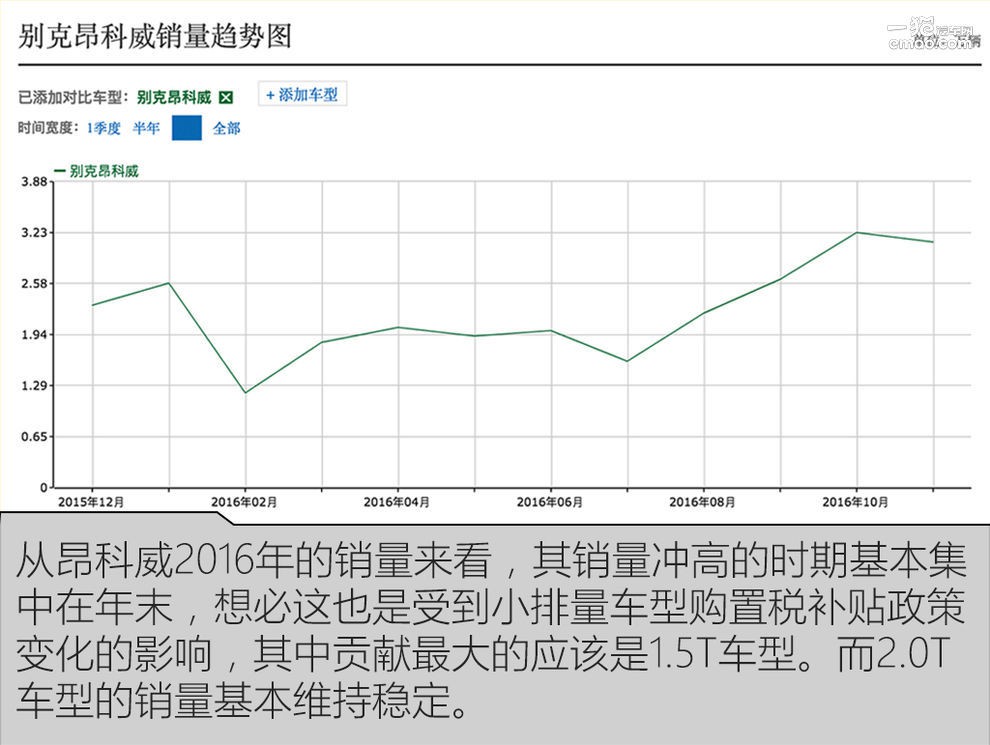990x745 pixels.
Task: Click the 时间宽度 label
Action: coord(49,128)
